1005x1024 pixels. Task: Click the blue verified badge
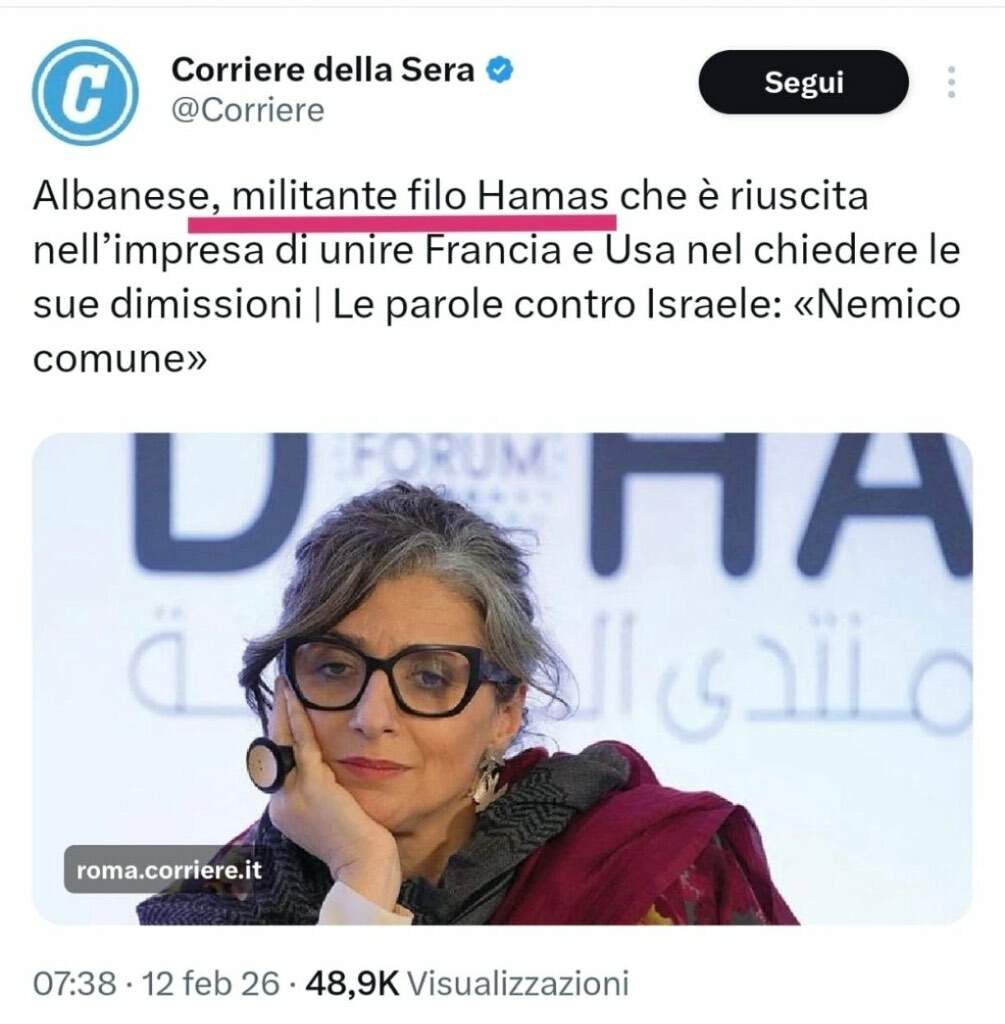(x=500, y=70)
